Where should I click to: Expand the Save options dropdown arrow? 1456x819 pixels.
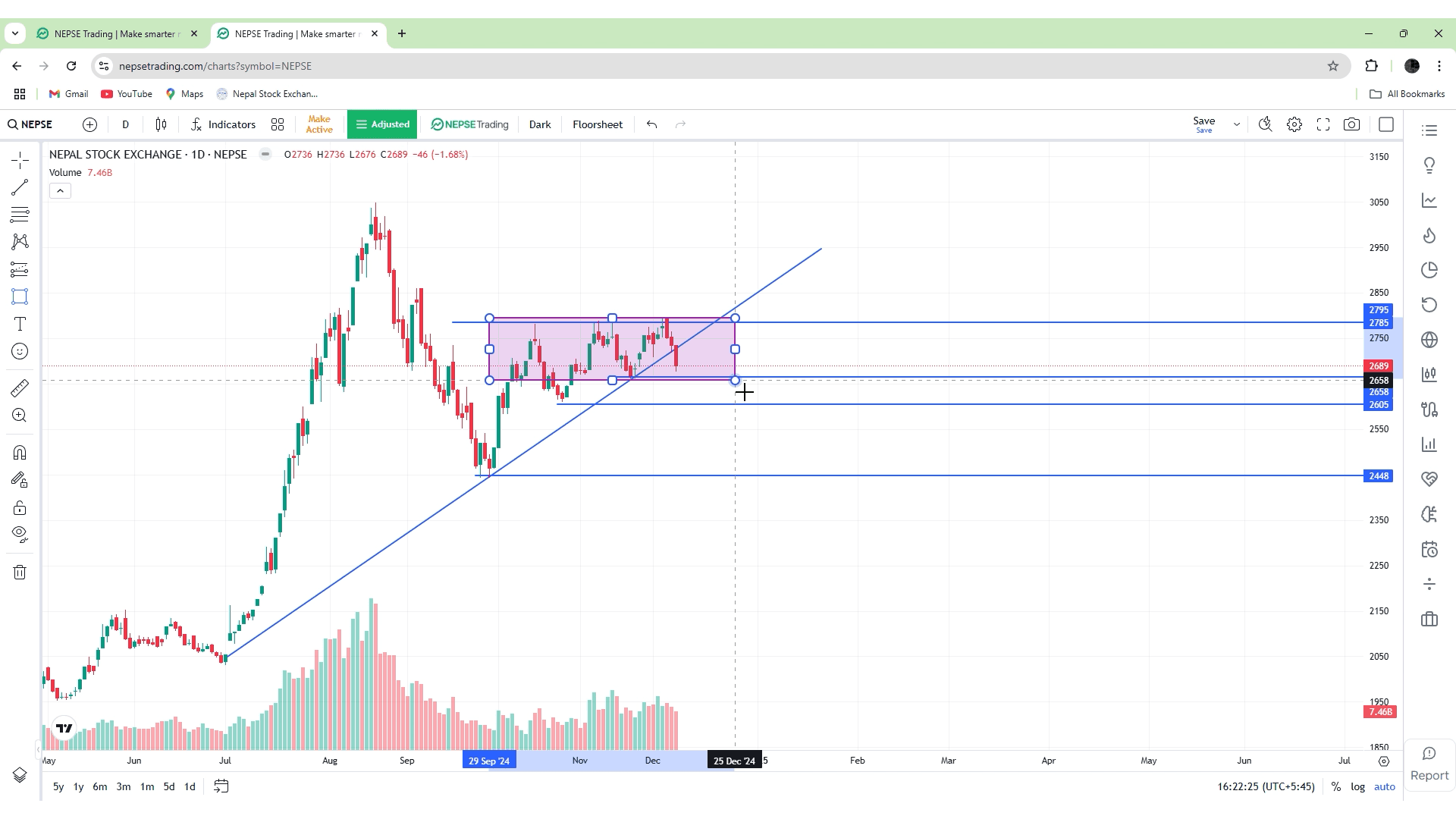(1237, 124)
